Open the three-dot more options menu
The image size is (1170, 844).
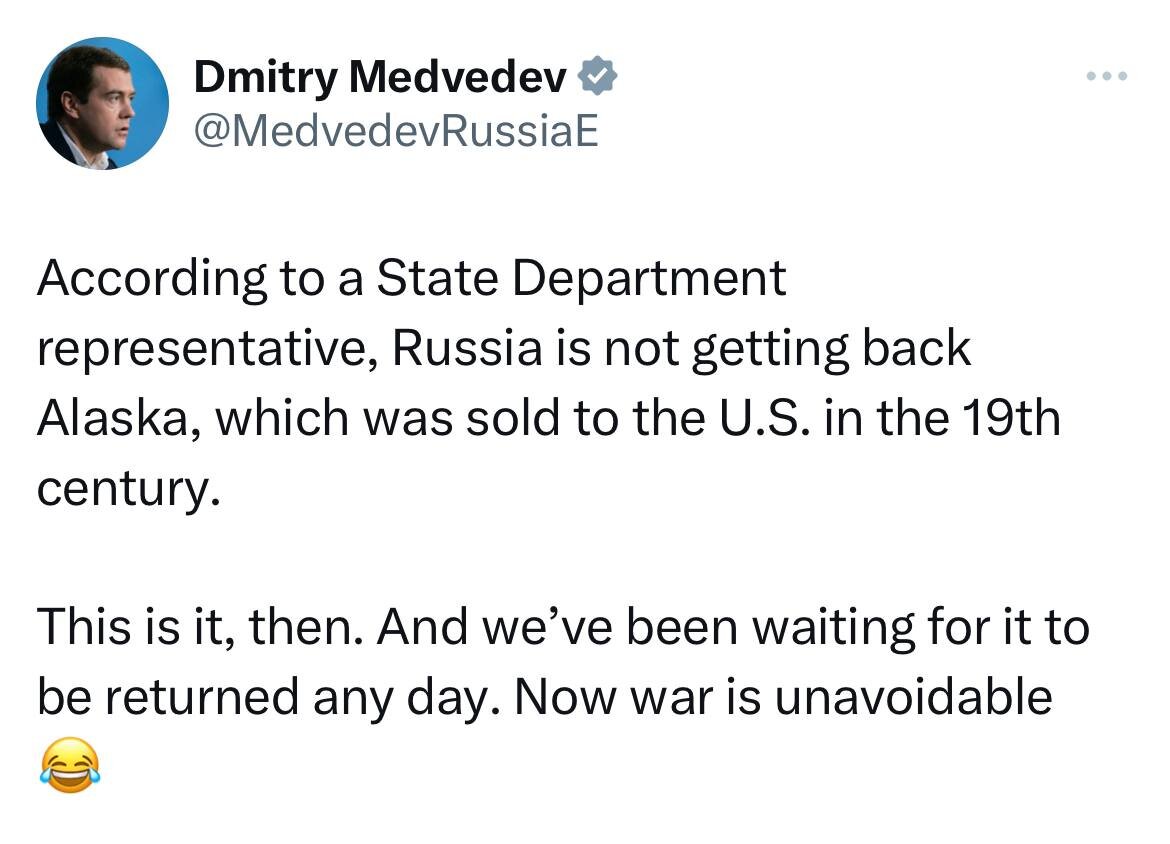1107,76
